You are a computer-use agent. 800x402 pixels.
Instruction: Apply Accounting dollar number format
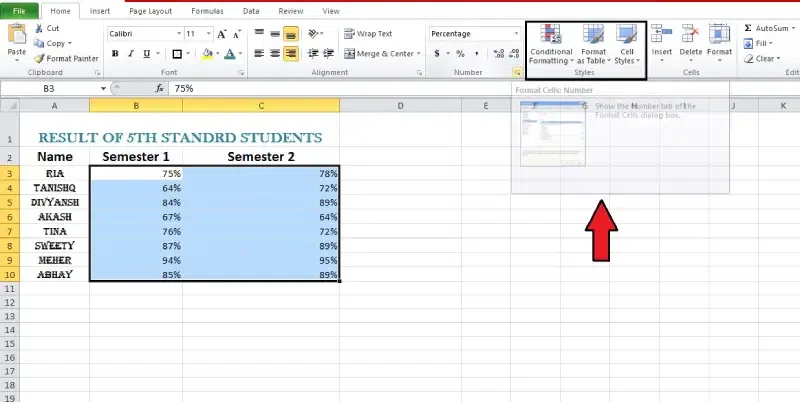437,54
